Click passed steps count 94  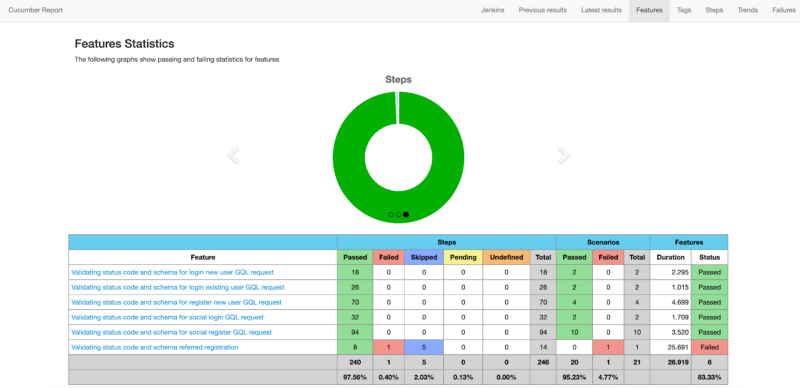(x=355, y=332)
